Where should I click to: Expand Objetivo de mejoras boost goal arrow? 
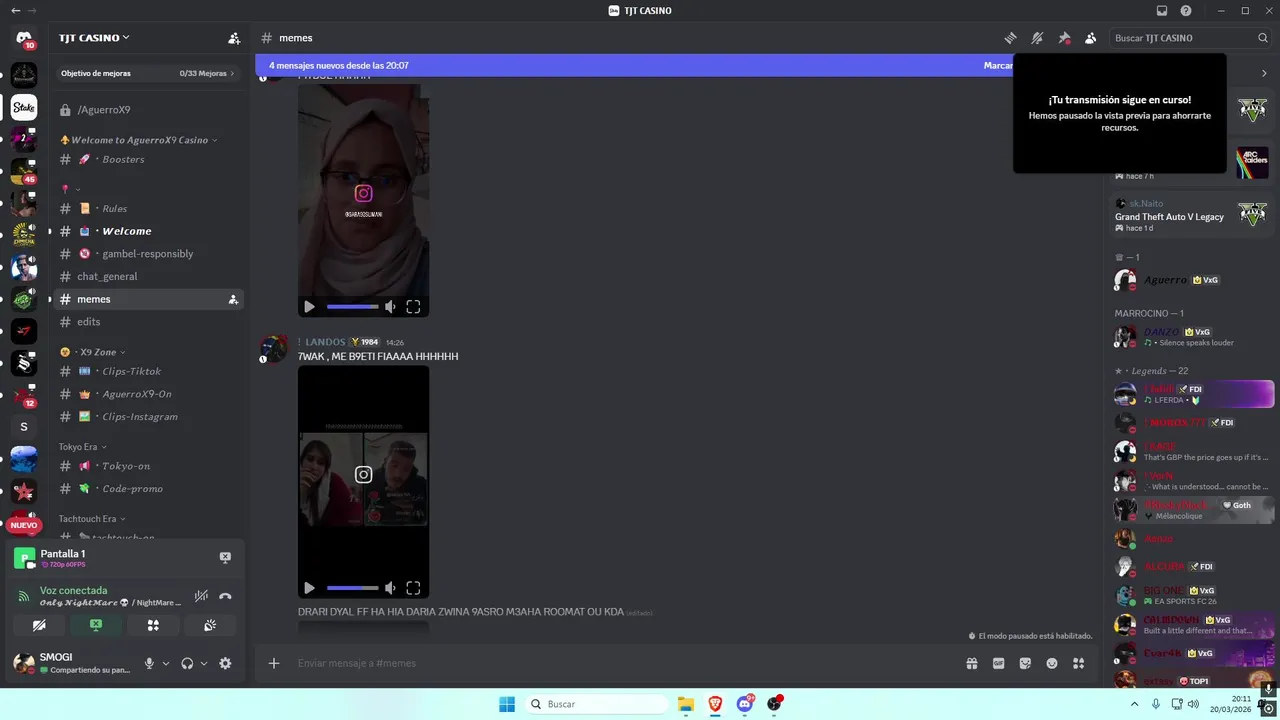[x=233, y=73]
